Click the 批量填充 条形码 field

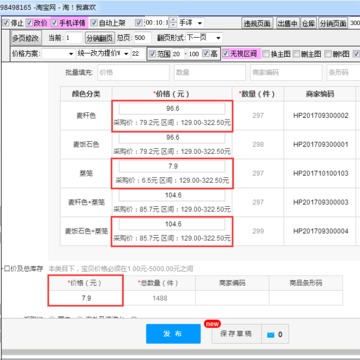coord(343,72)
